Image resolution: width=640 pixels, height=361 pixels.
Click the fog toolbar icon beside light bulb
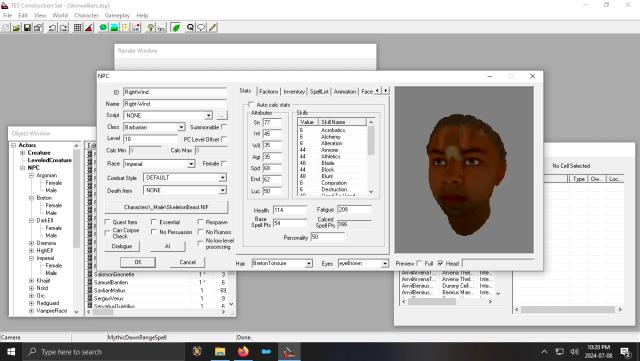pos(161,27)
